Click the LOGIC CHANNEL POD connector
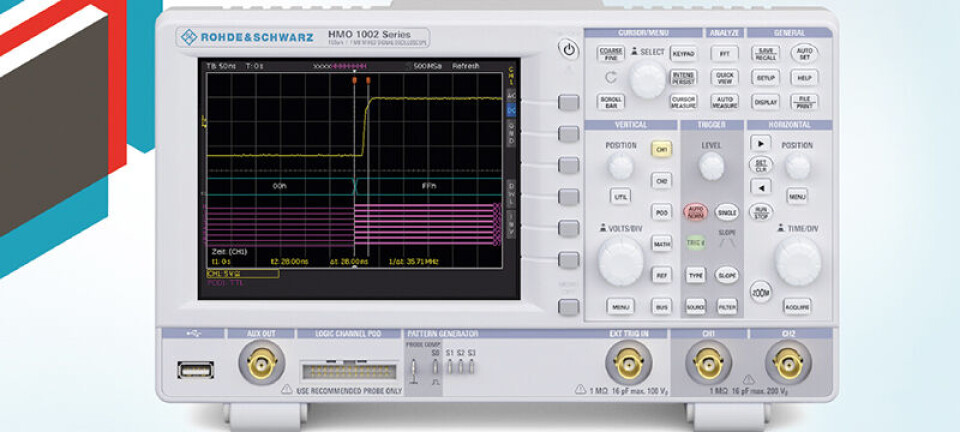This screenshot has height=432, width=960. point(348,370)
